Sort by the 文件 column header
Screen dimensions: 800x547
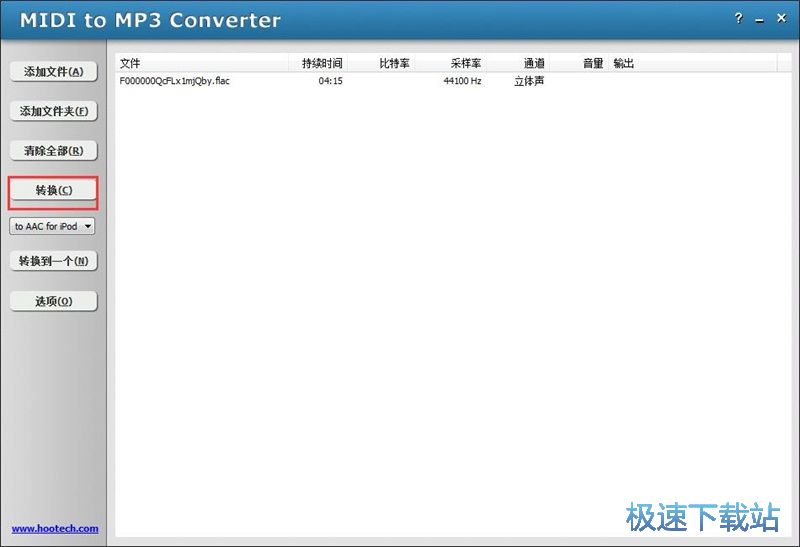202,63
